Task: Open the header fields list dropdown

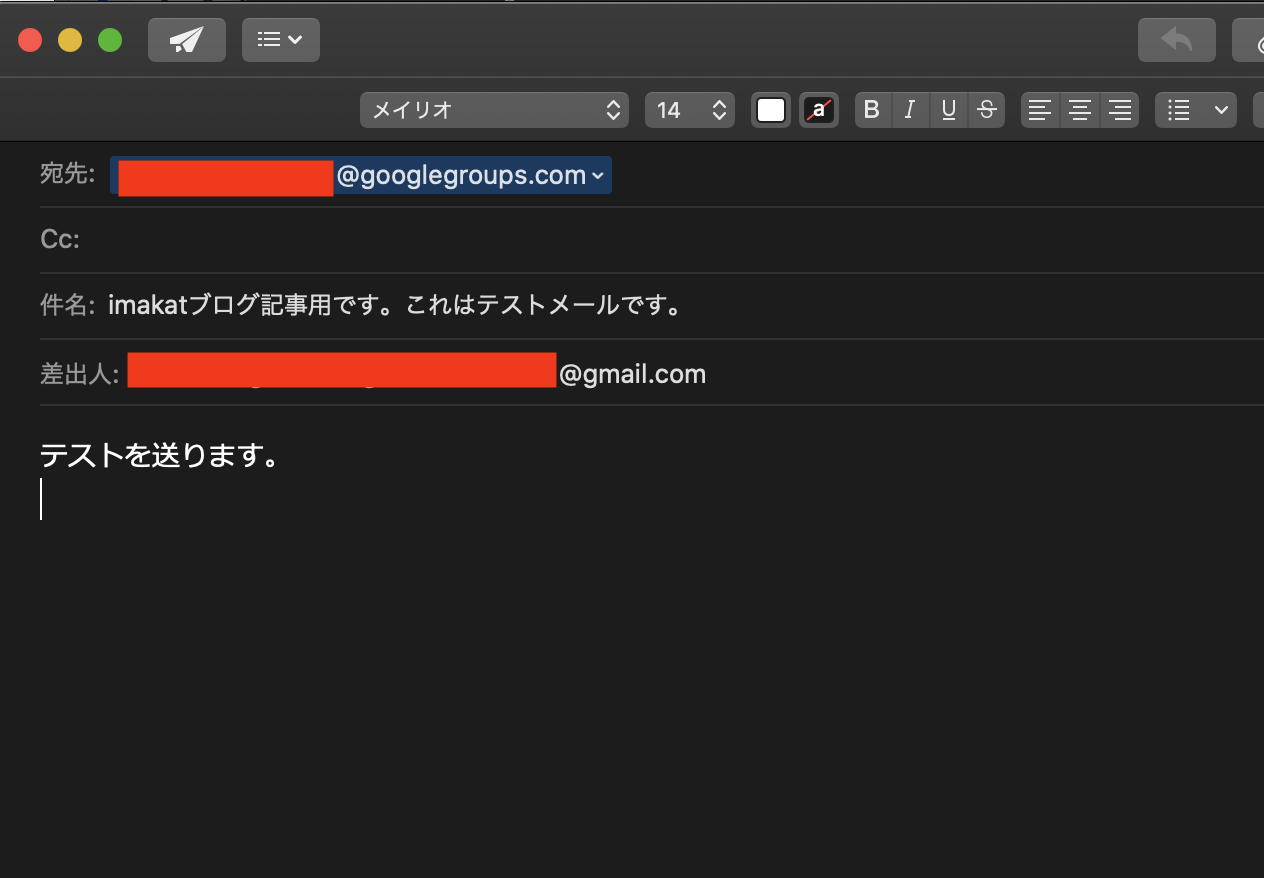Action: [x=280, y=40]
